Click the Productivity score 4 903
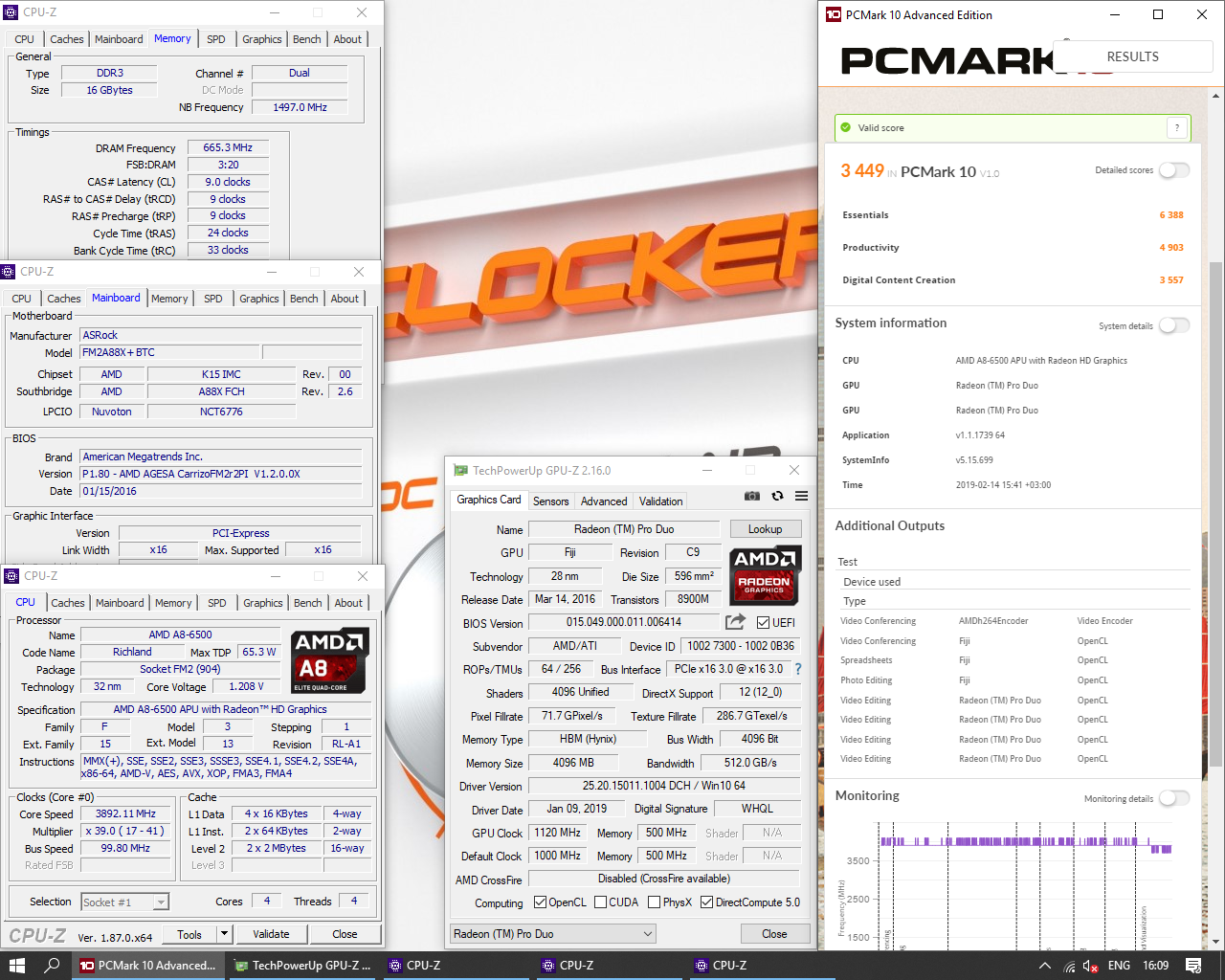Screen dimensions: 1225x980 pyautogui.click(x=1171, y=248)
